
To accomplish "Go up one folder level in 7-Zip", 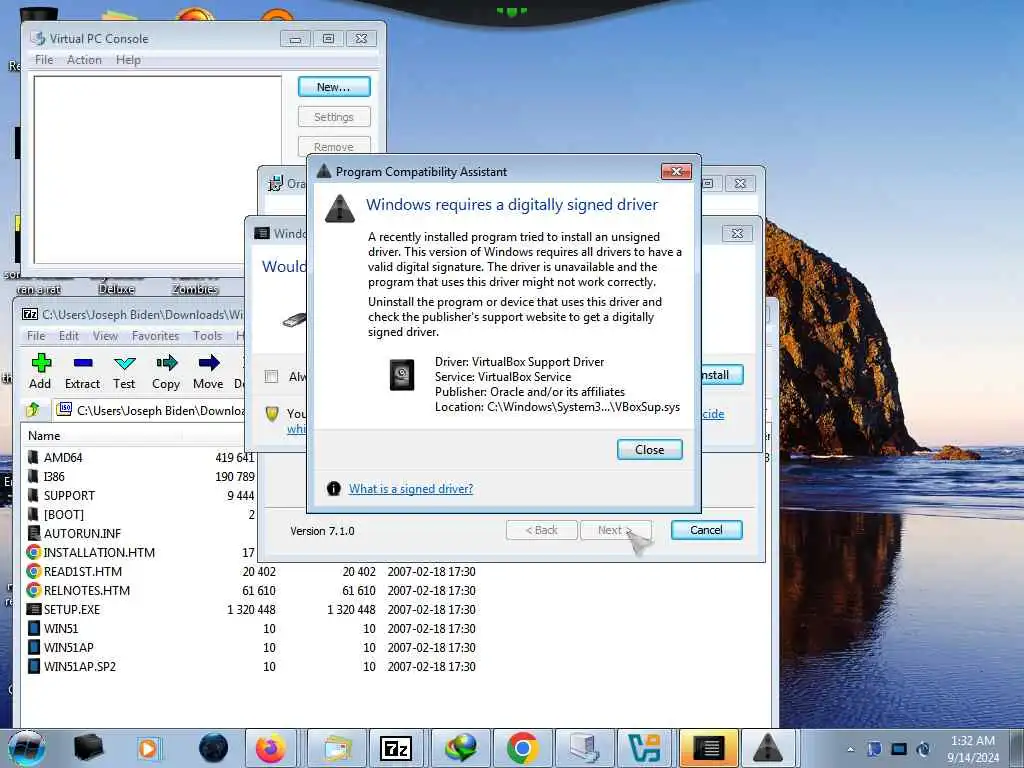I will 33,410.
